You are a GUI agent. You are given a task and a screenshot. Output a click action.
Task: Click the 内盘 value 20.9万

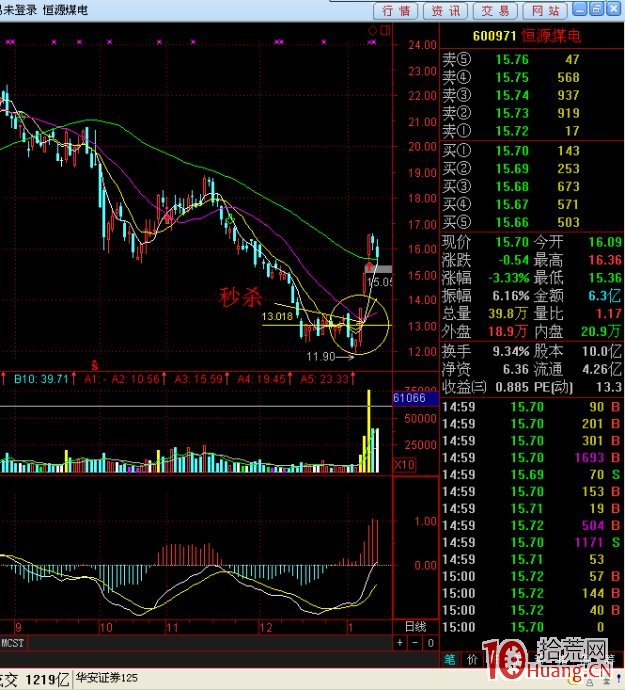[601, 331]
